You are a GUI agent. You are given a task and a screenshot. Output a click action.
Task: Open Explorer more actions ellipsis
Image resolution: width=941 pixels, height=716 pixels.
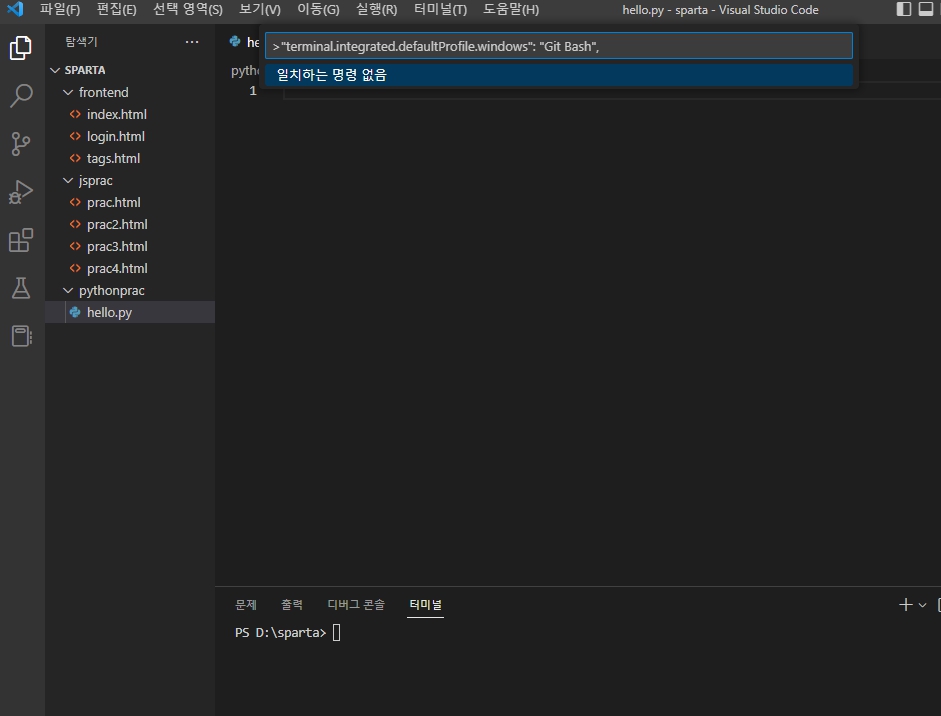coord(191,41)
